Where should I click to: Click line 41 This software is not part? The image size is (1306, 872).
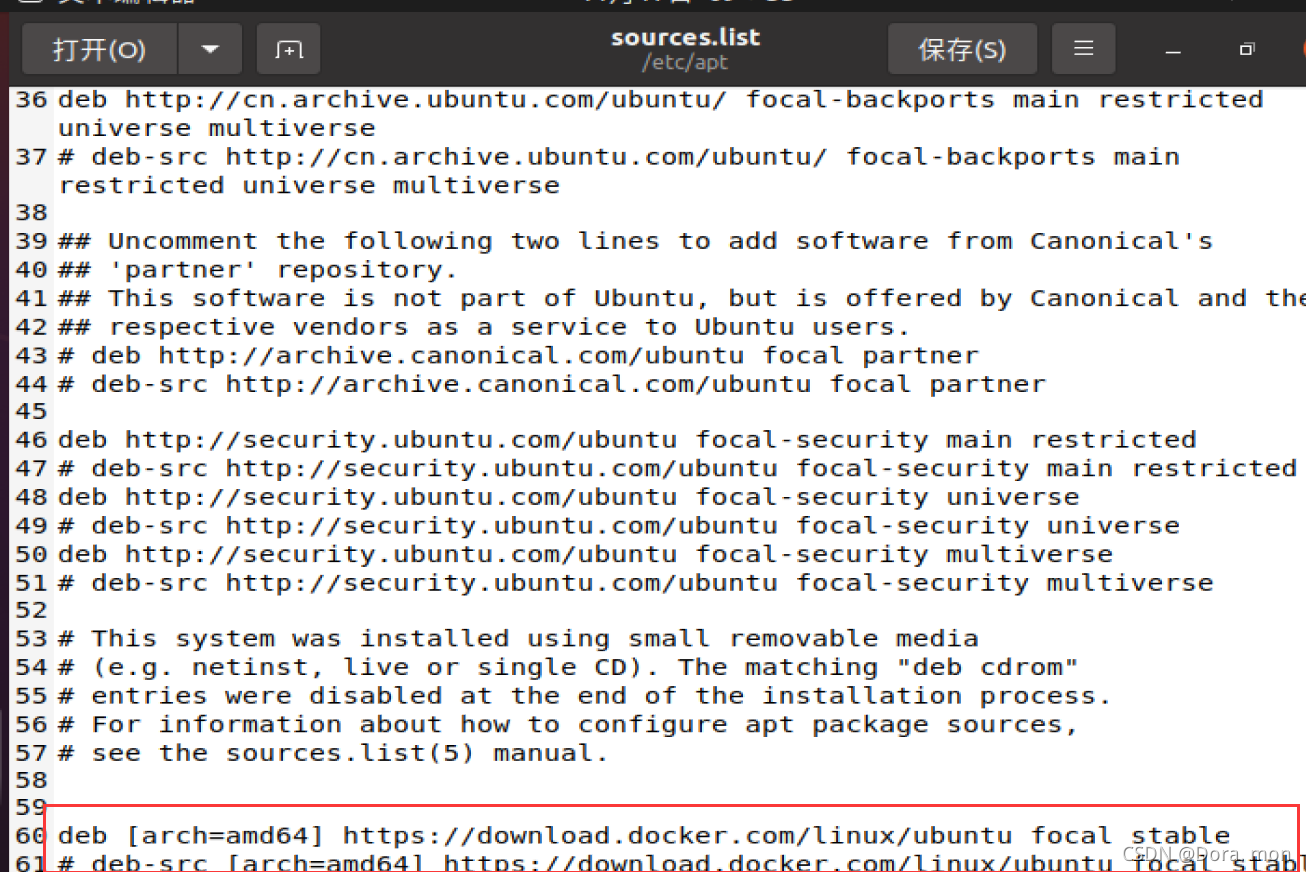680,298
